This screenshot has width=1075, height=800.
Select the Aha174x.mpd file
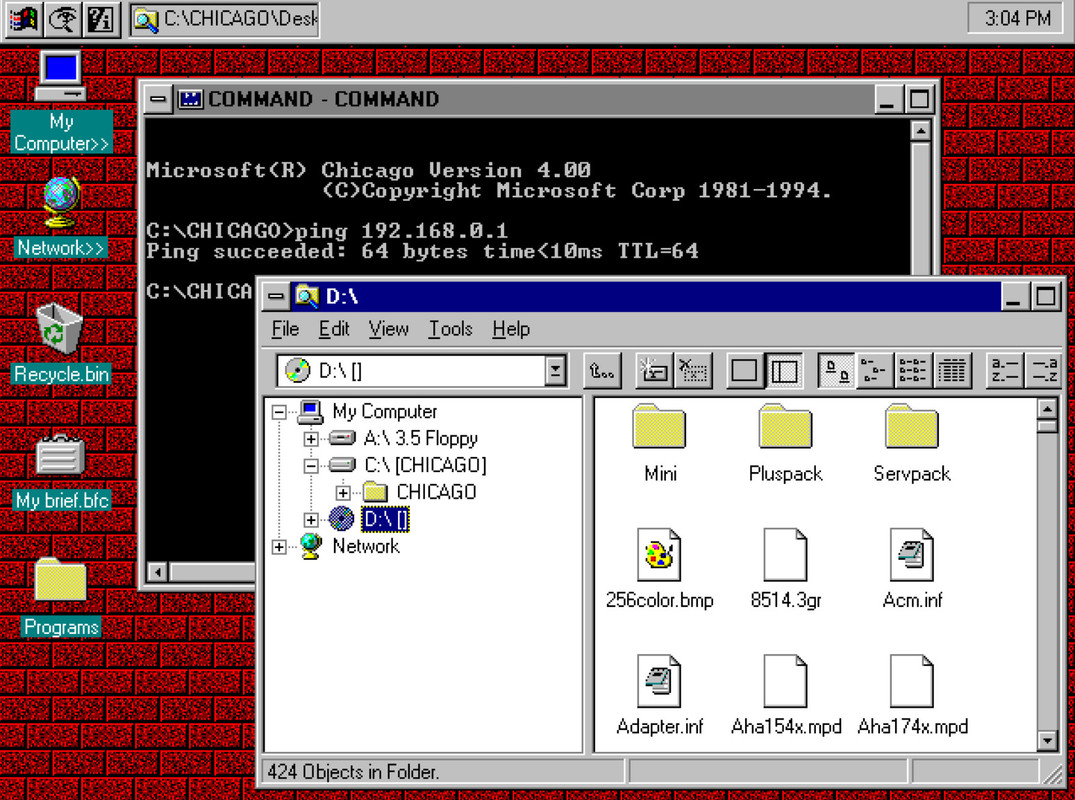click(x=912, y=695)
